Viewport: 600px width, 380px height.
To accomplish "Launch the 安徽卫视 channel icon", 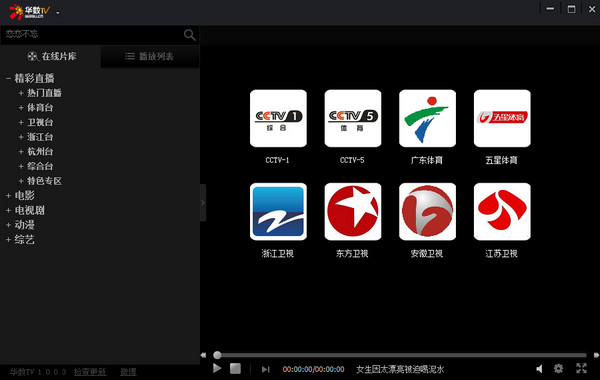I will point(427,212).
